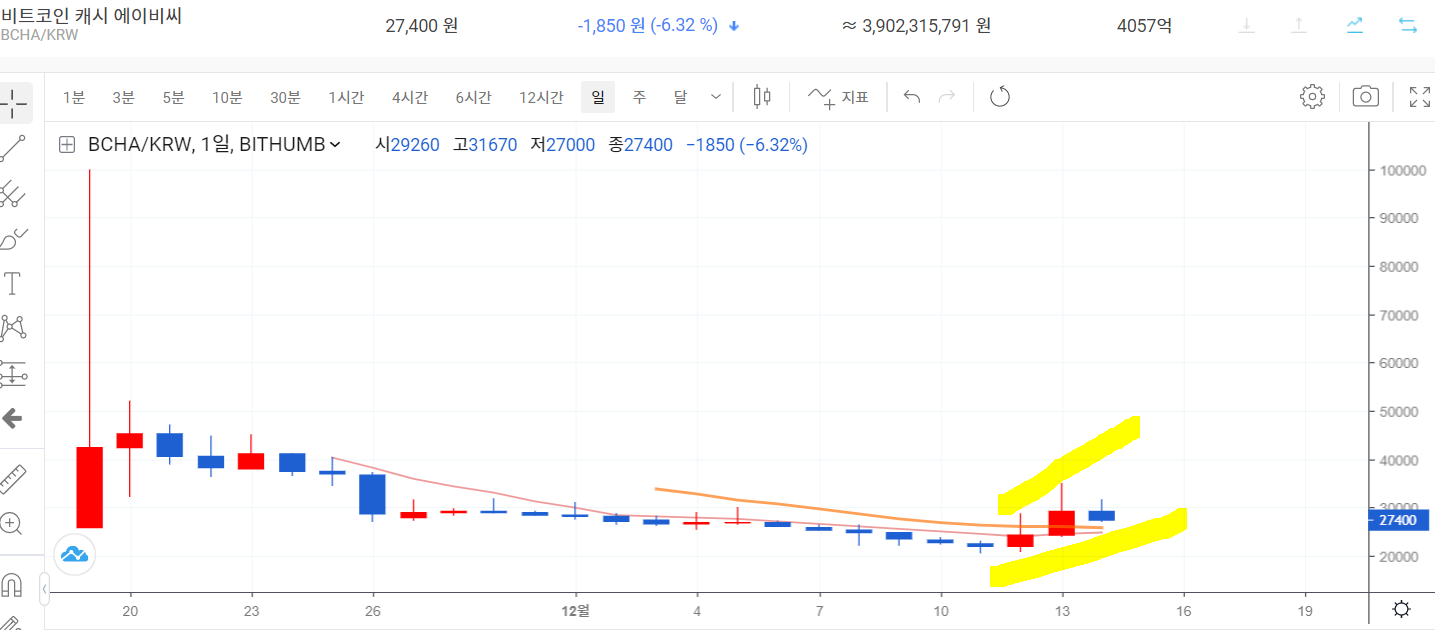
Task: Open the BITHUMB symbol dropdown chevron
Action: click(x=335, y=145)
